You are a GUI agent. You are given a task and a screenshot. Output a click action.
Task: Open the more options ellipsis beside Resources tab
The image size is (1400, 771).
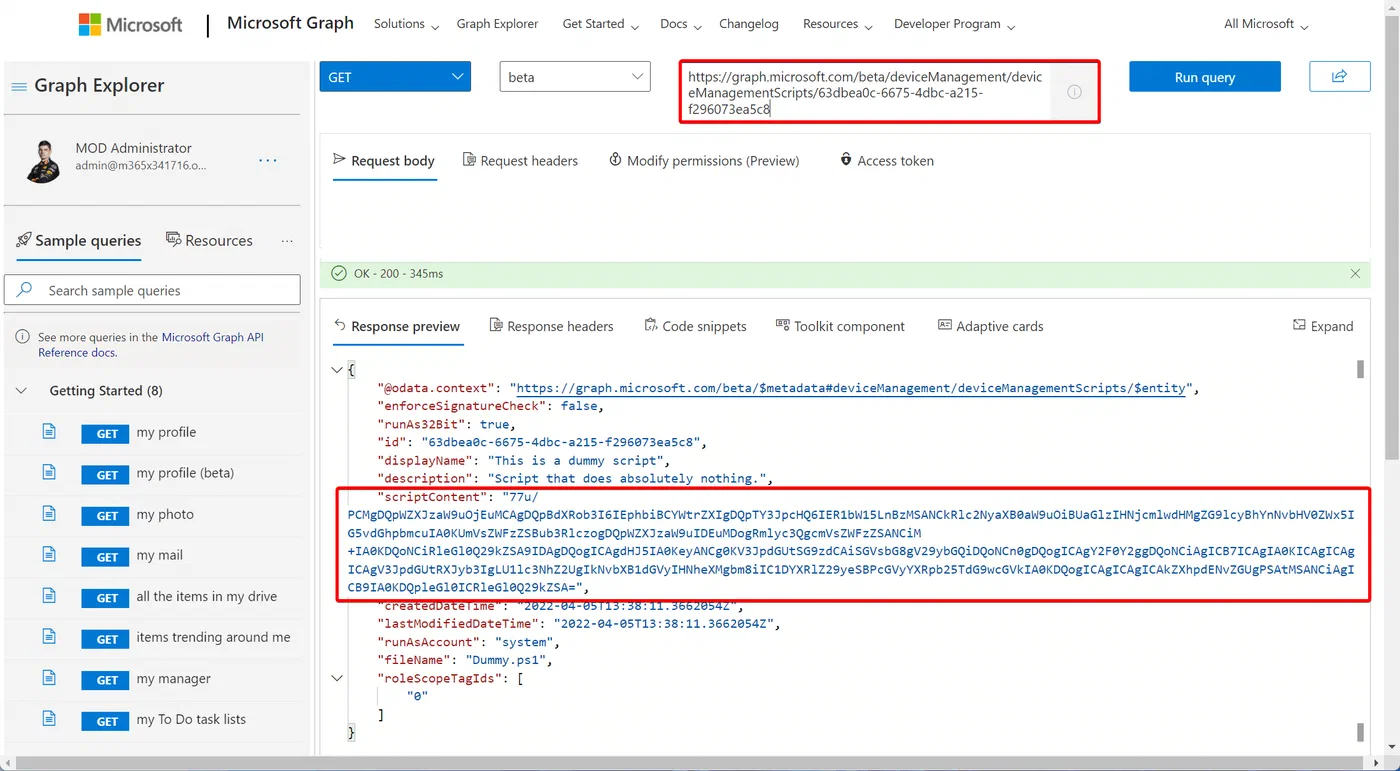[x=287, y=241]
